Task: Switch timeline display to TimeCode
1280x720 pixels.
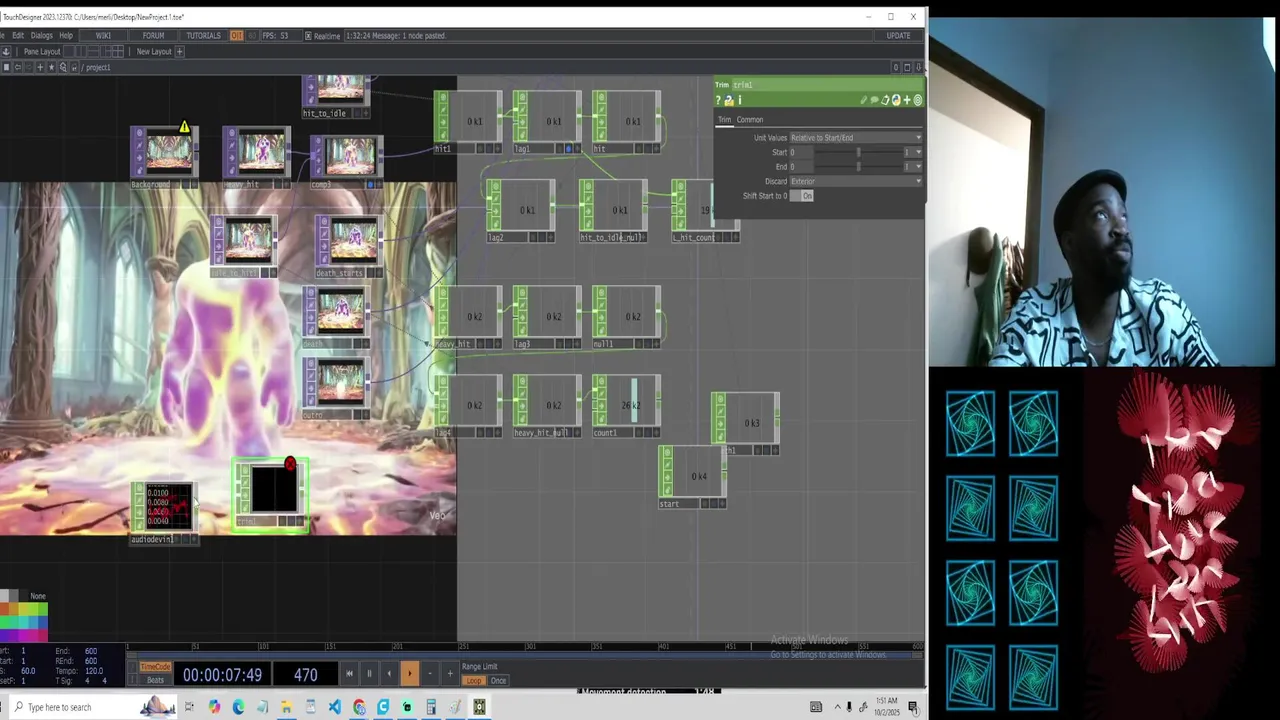Action: pos(155,667)
